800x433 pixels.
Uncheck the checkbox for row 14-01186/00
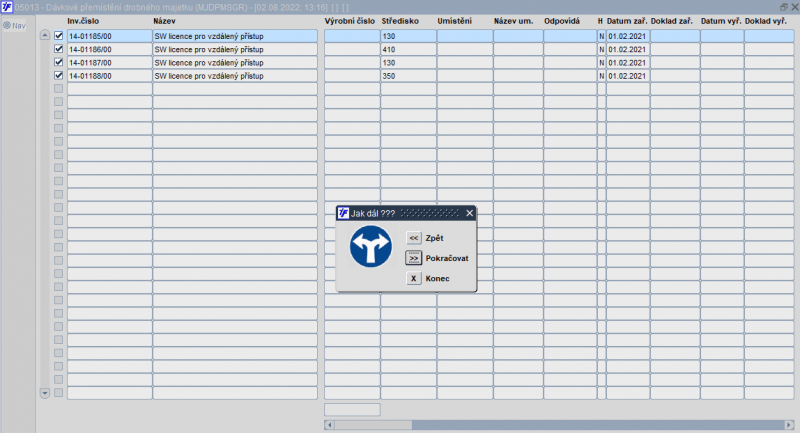(x=59, y=49)
